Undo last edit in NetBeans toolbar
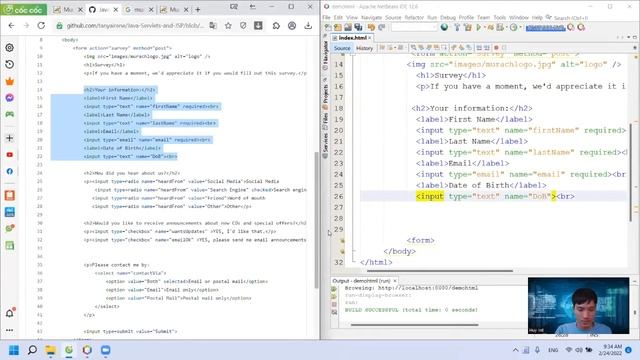The height and width of the screenshot is (360, 640). [x=371, y=27]
